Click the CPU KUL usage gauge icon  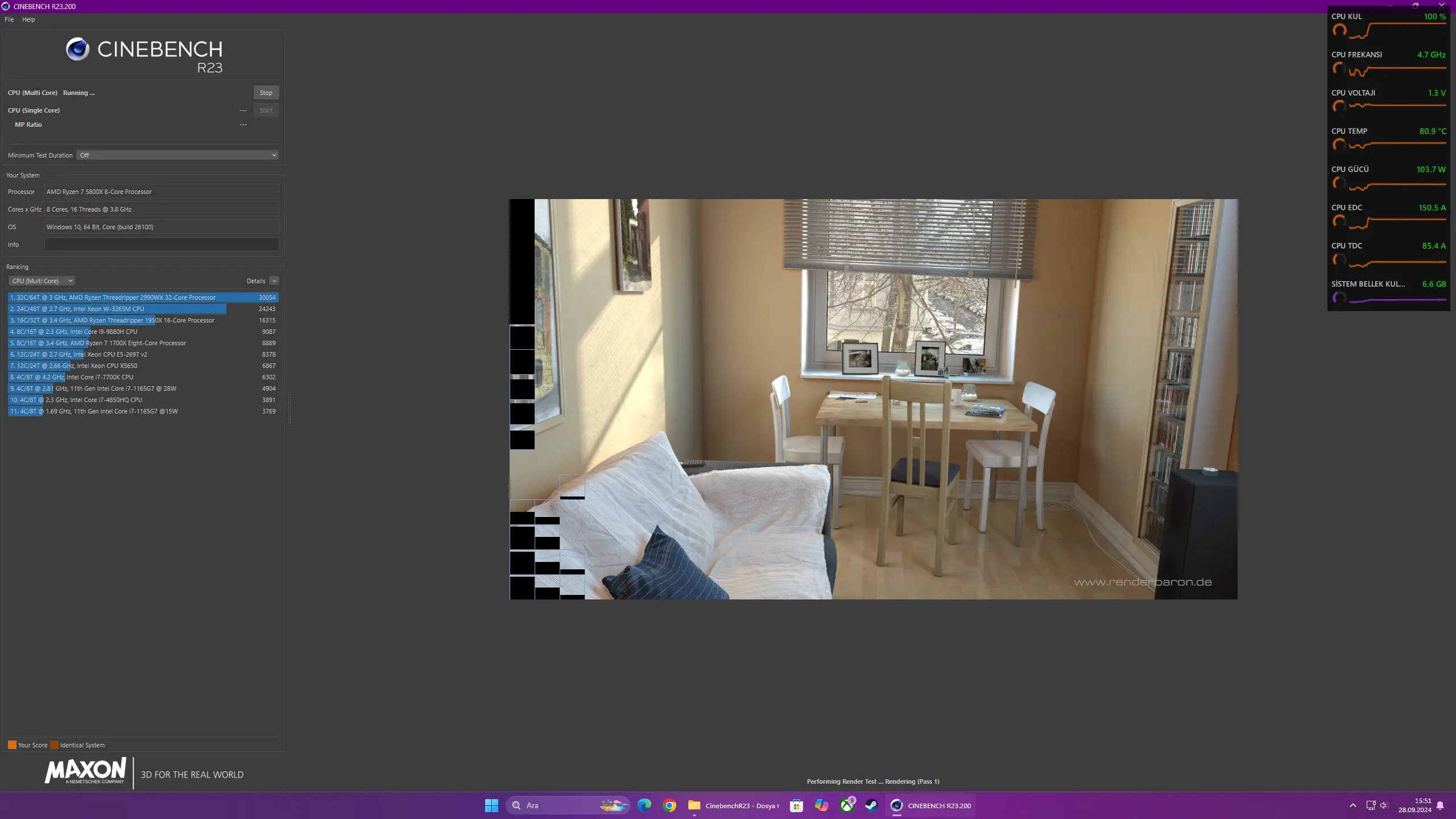click(x=1339, y=30)
